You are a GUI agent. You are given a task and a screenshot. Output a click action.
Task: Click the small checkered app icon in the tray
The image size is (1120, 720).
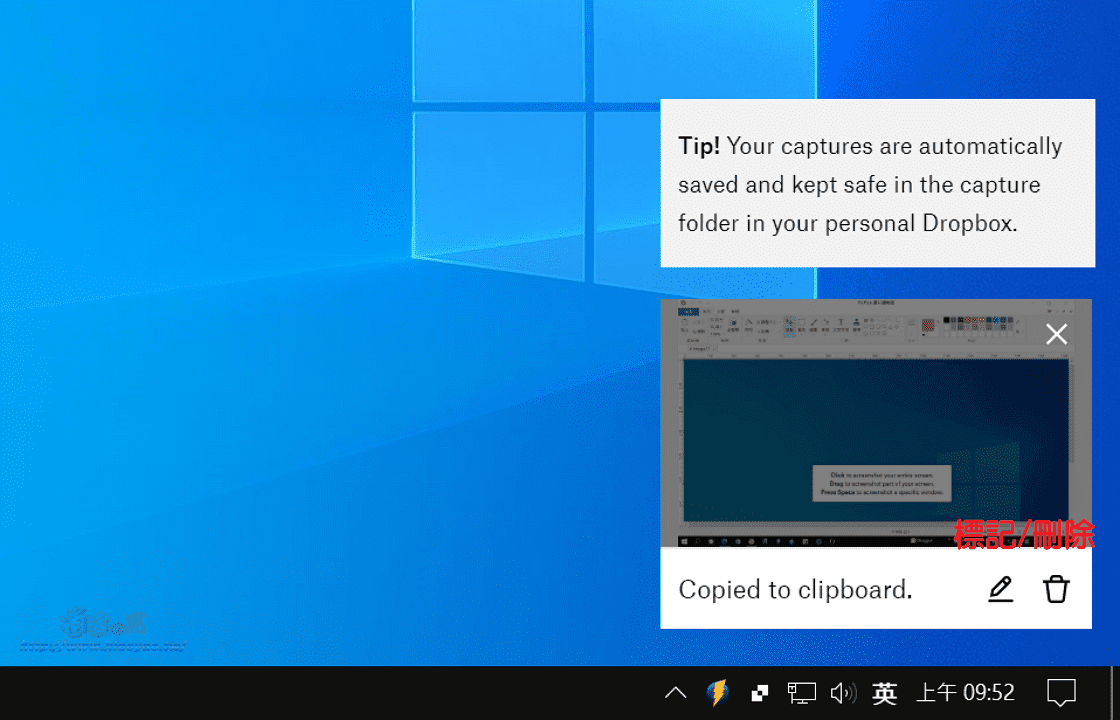760,691
